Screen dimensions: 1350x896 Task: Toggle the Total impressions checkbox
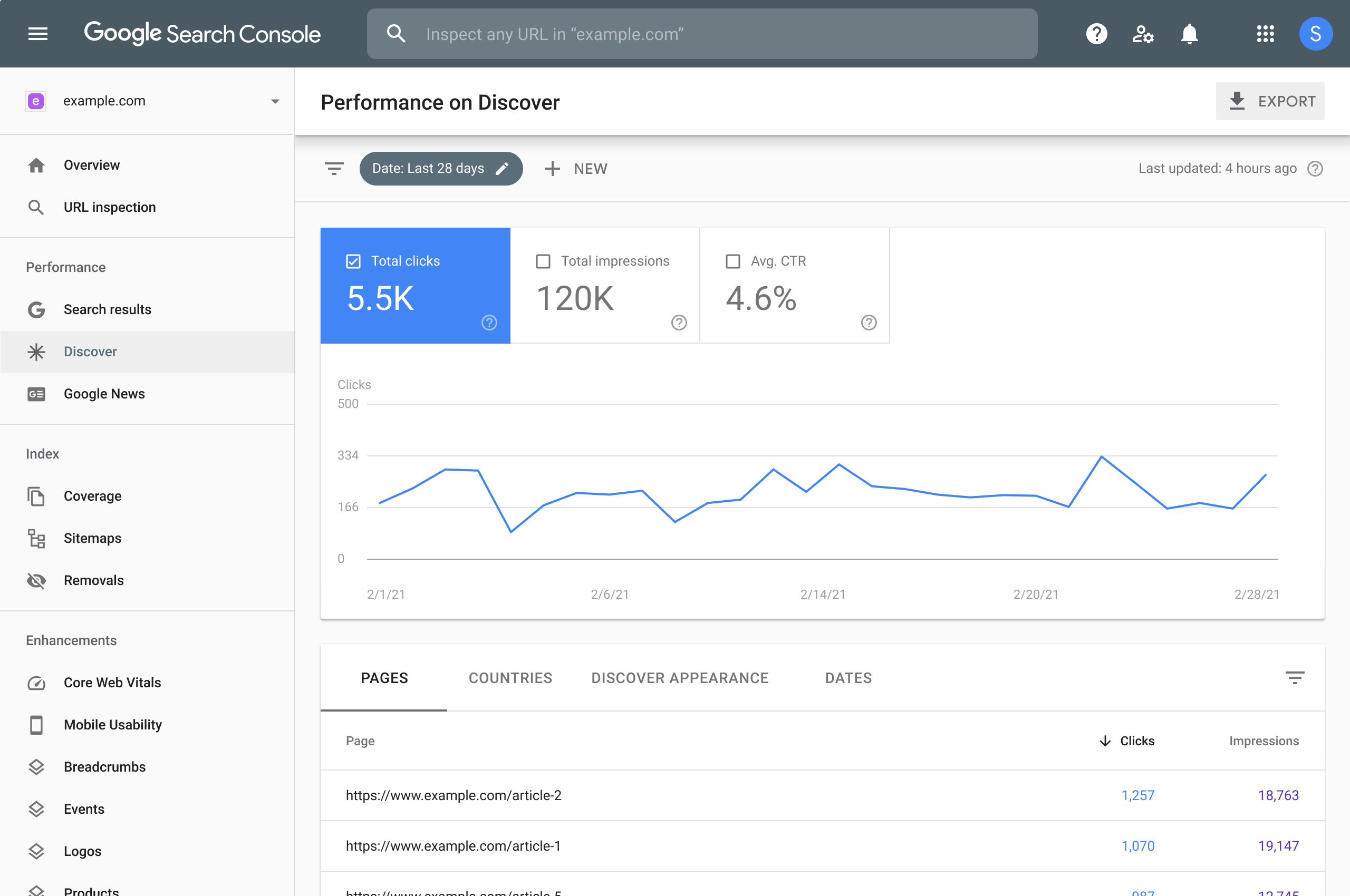click(543, 260)
